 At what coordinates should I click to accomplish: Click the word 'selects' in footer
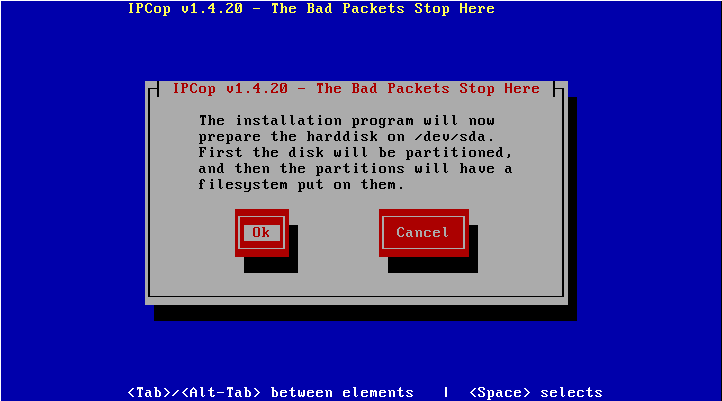(571, 393)
